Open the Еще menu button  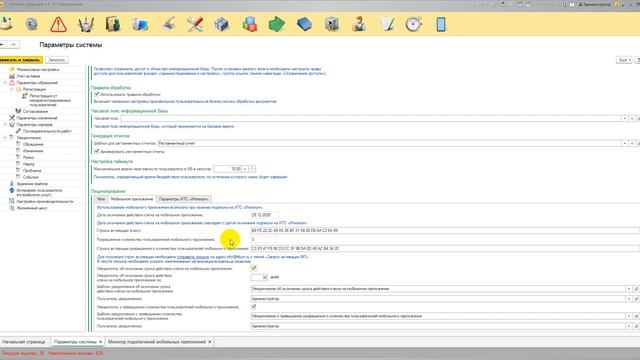(x=624, y=60)
